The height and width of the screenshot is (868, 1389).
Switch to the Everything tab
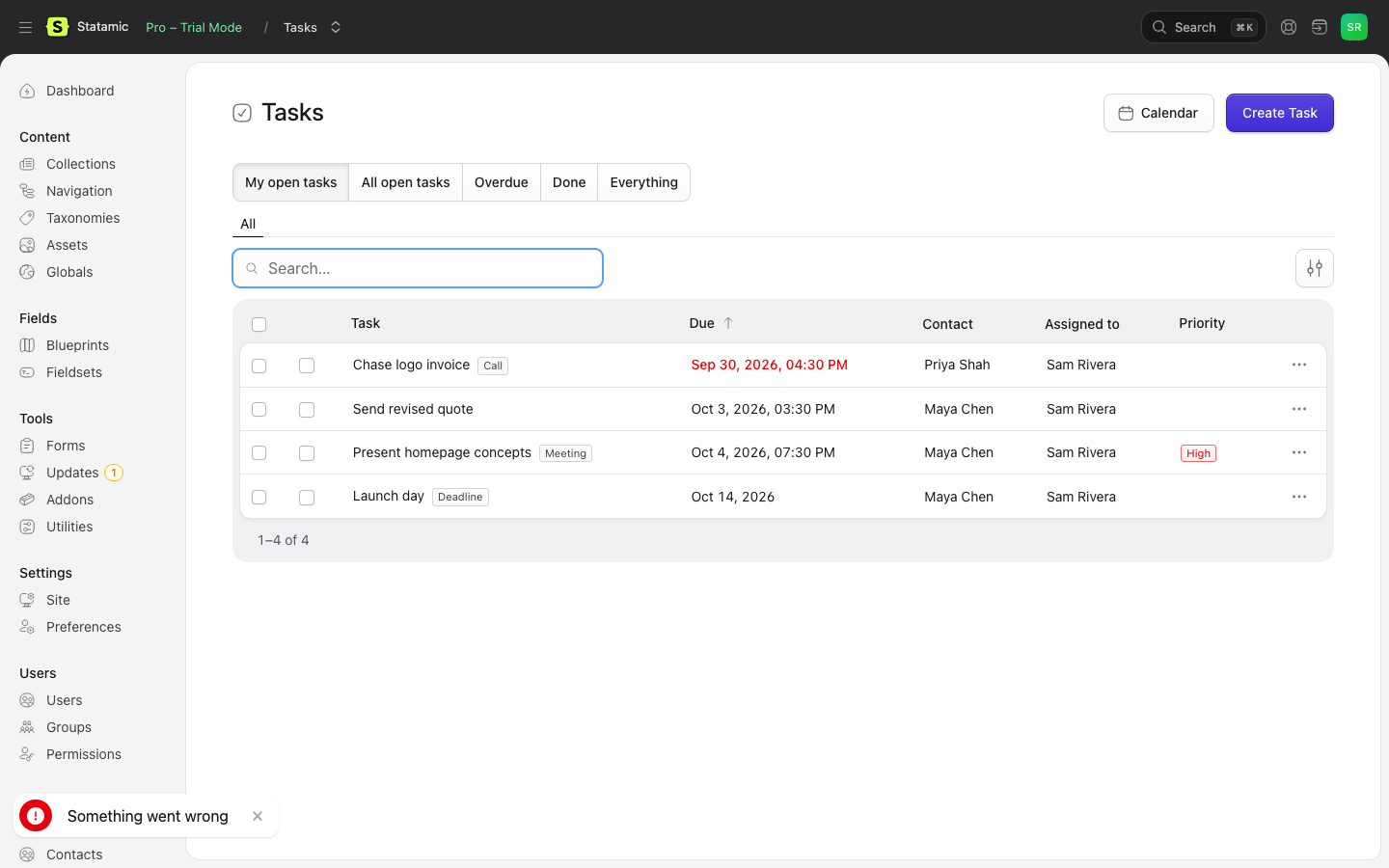click(x=643, y=182)
